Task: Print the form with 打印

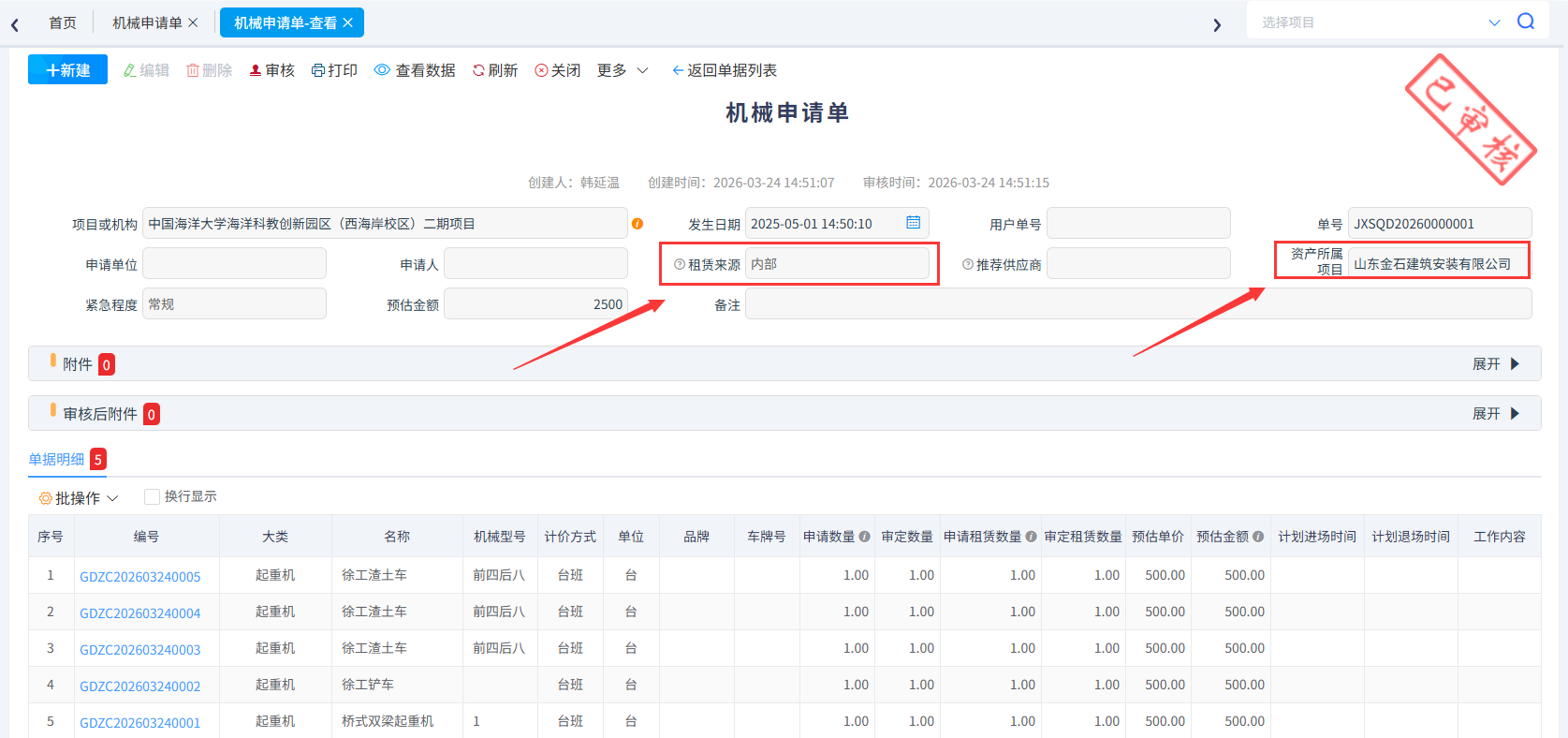Action: click(x=334, y=70)
